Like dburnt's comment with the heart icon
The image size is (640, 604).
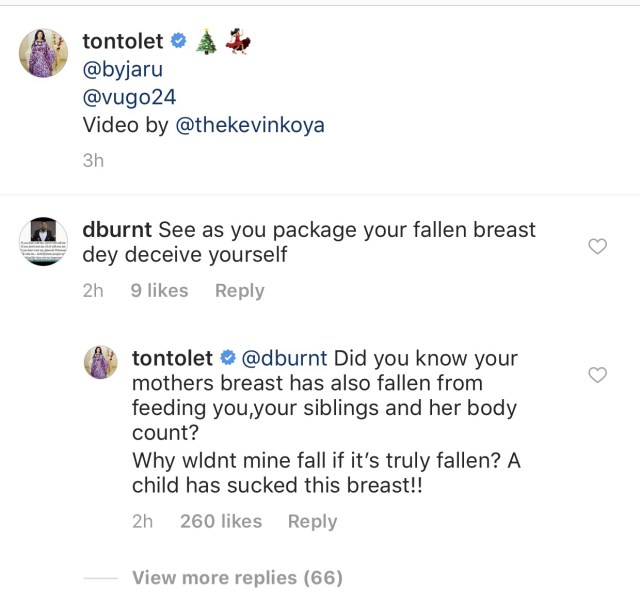coord(597,246)
